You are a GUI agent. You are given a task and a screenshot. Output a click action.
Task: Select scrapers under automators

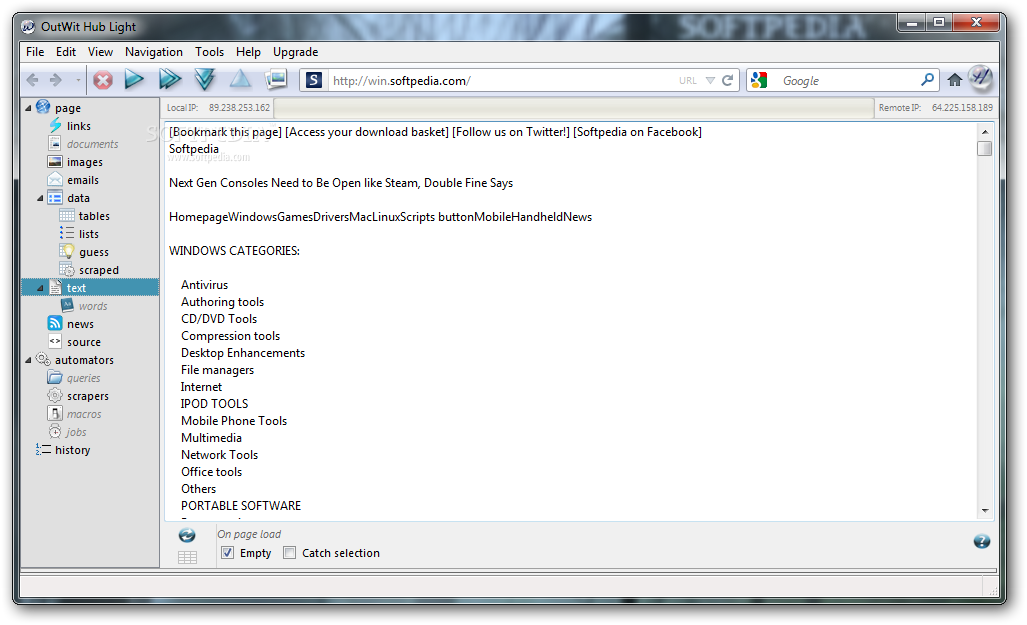click(88, 396)
